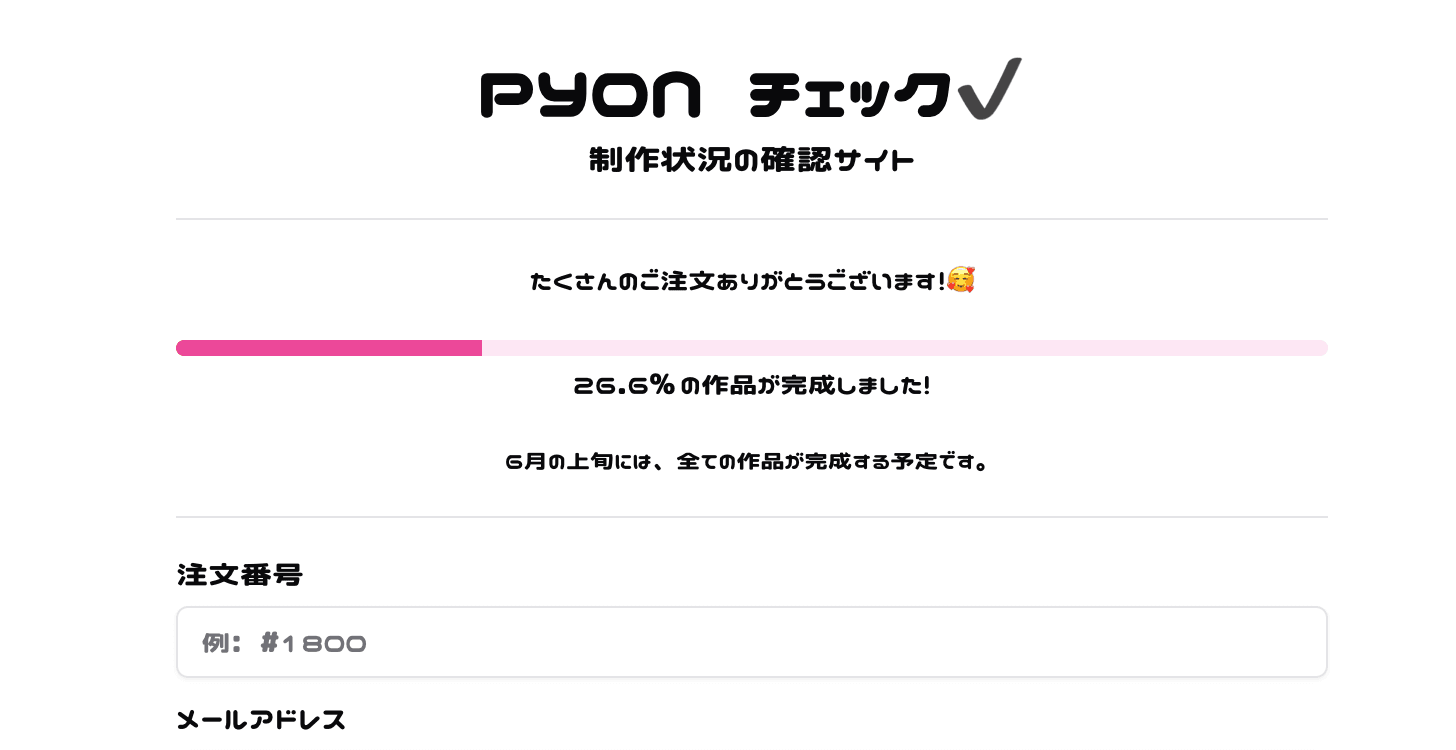Click the 制作状況の確認サイト subtitle

point(752,160)
